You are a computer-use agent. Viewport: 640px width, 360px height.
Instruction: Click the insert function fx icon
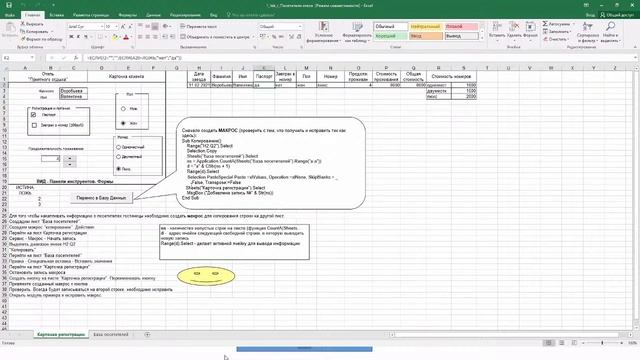pos(76,58)
